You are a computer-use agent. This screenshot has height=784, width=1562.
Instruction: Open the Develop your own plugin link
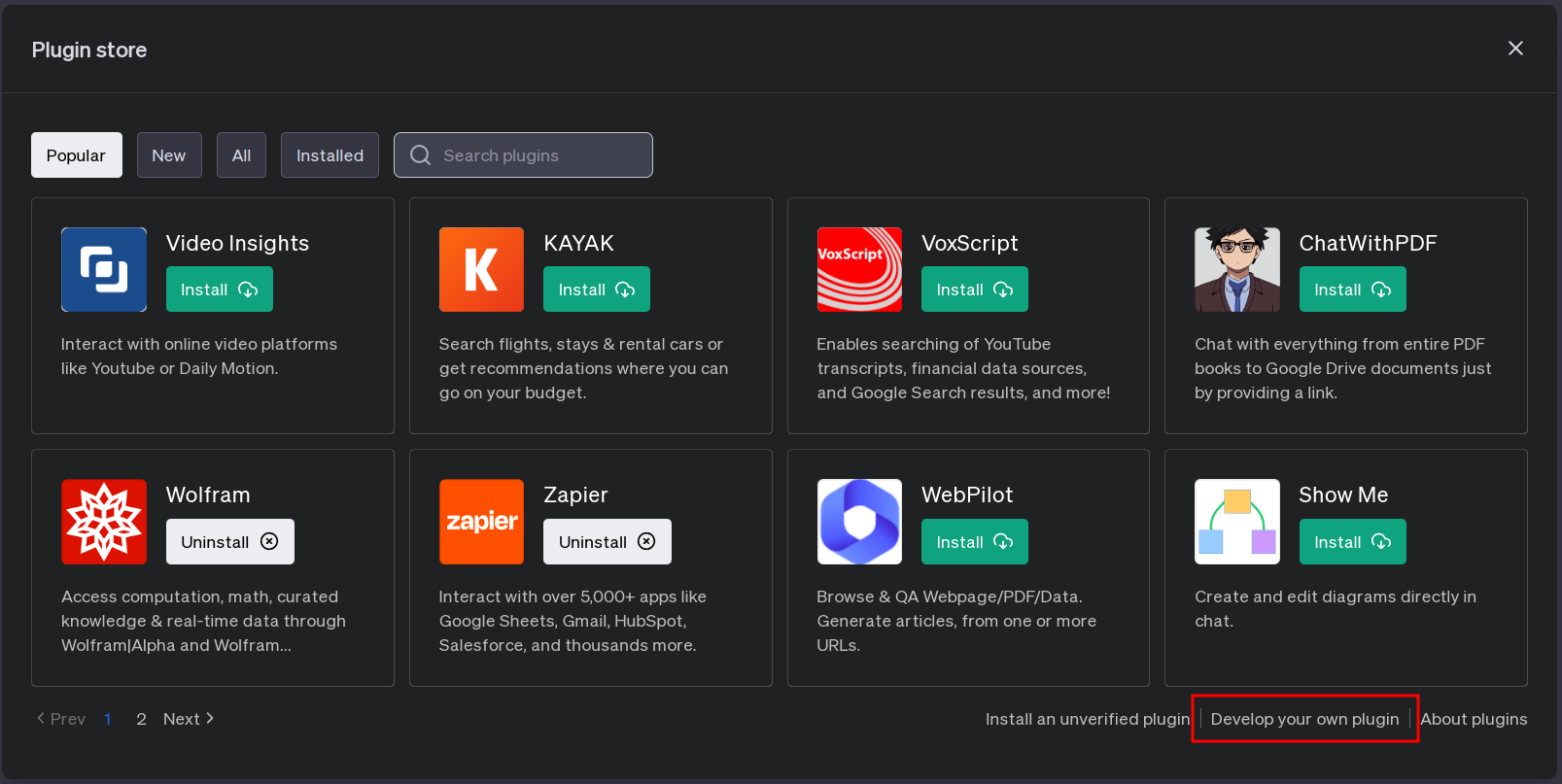point(1304,719)
